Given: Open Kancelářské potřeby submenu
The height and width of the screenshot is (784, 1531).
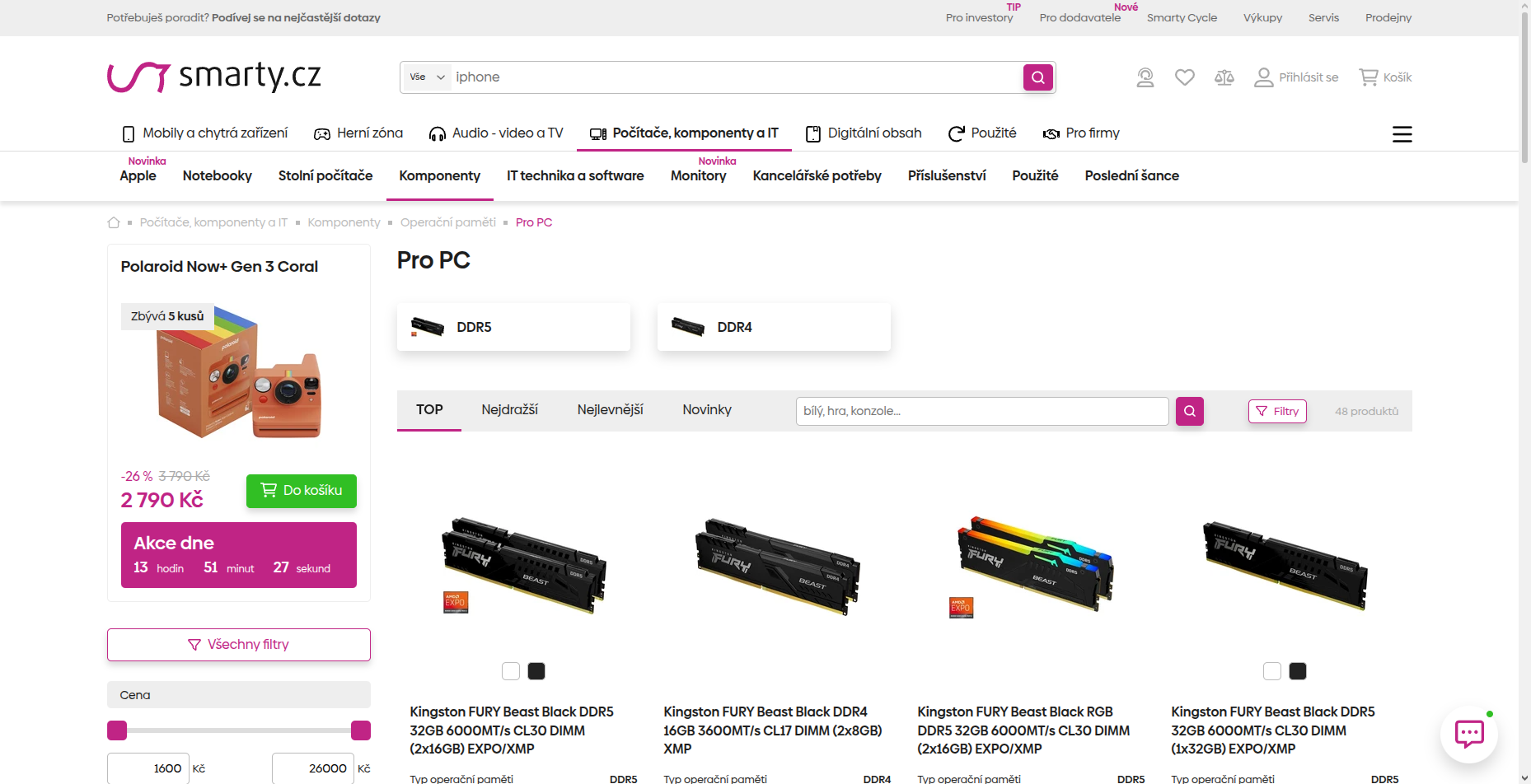Looking at the screenshot, I should pyautogui.click(x=817, y=176).
